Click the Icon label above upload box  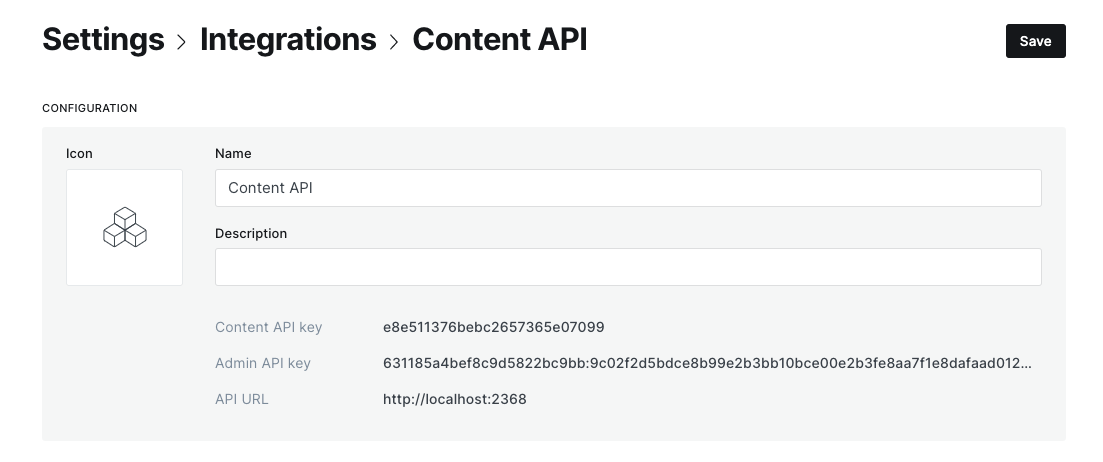point(79,153)
